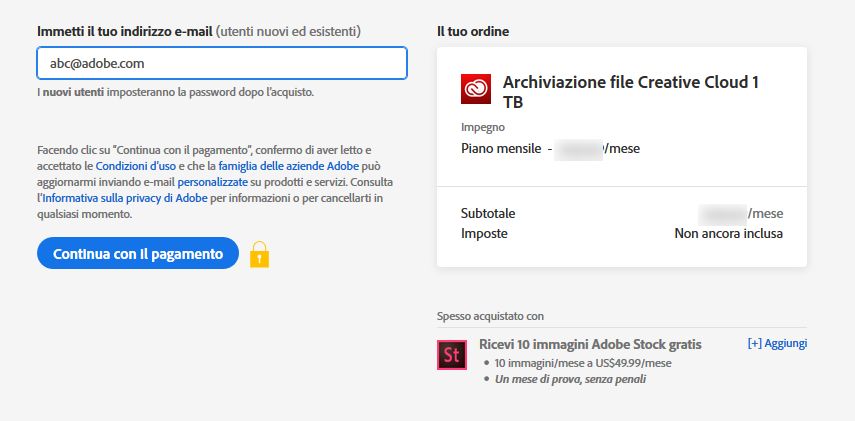Image resolution: width=855 pixels, height=421 pixels.
Task: Open famiglia delle aziende Adobe link
Action: (x=288, y=165)
